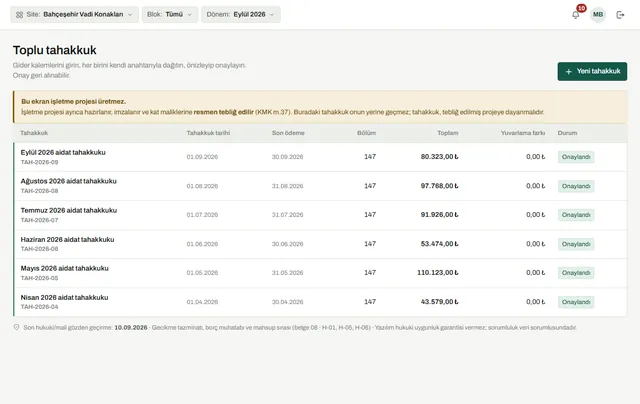
Task: Click the due date 31.07.2026
Action: pyautogui.click(x=287, y=215)
